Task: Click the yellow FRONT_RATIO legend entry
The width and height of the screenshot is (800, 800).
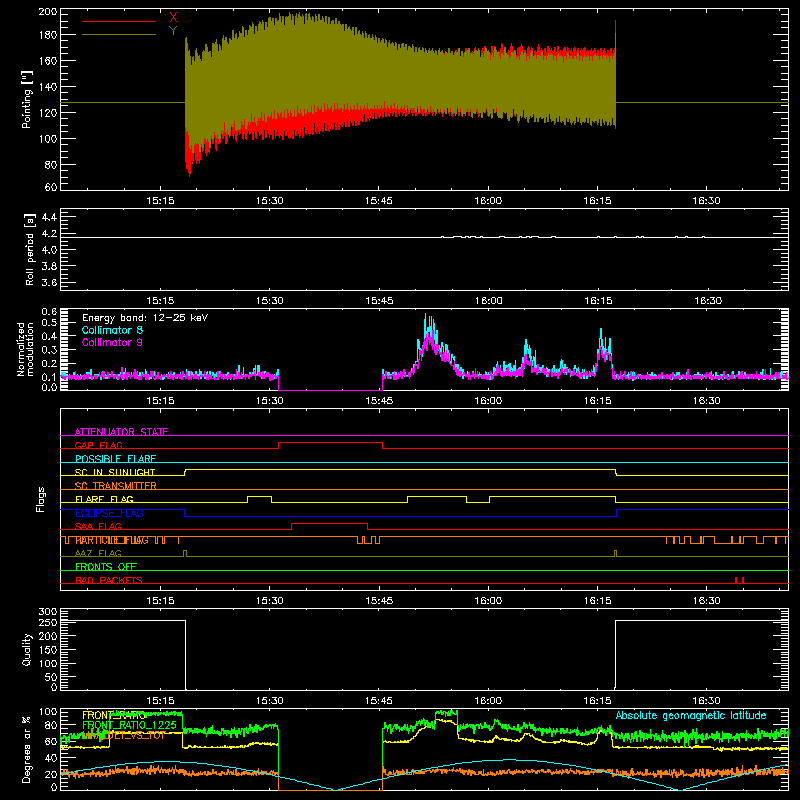Action: (114, 715)
